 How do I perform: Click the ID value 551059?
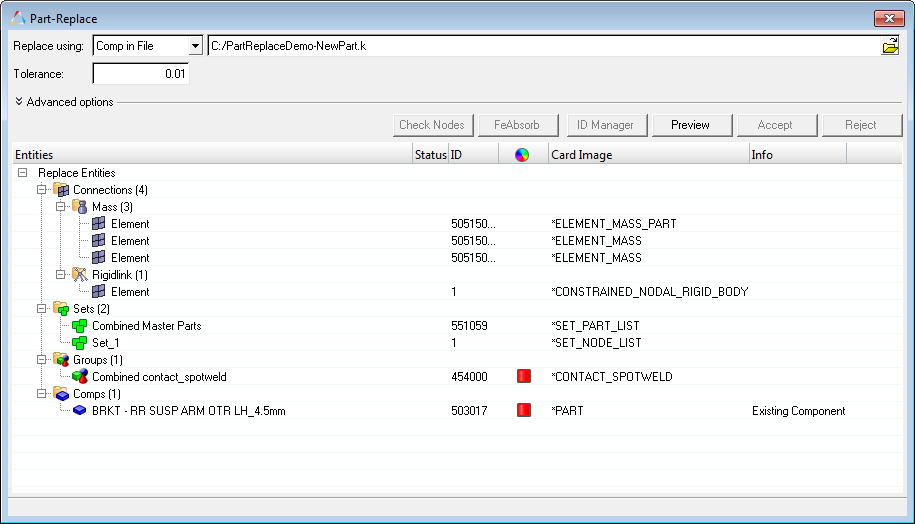pos(469,326)
